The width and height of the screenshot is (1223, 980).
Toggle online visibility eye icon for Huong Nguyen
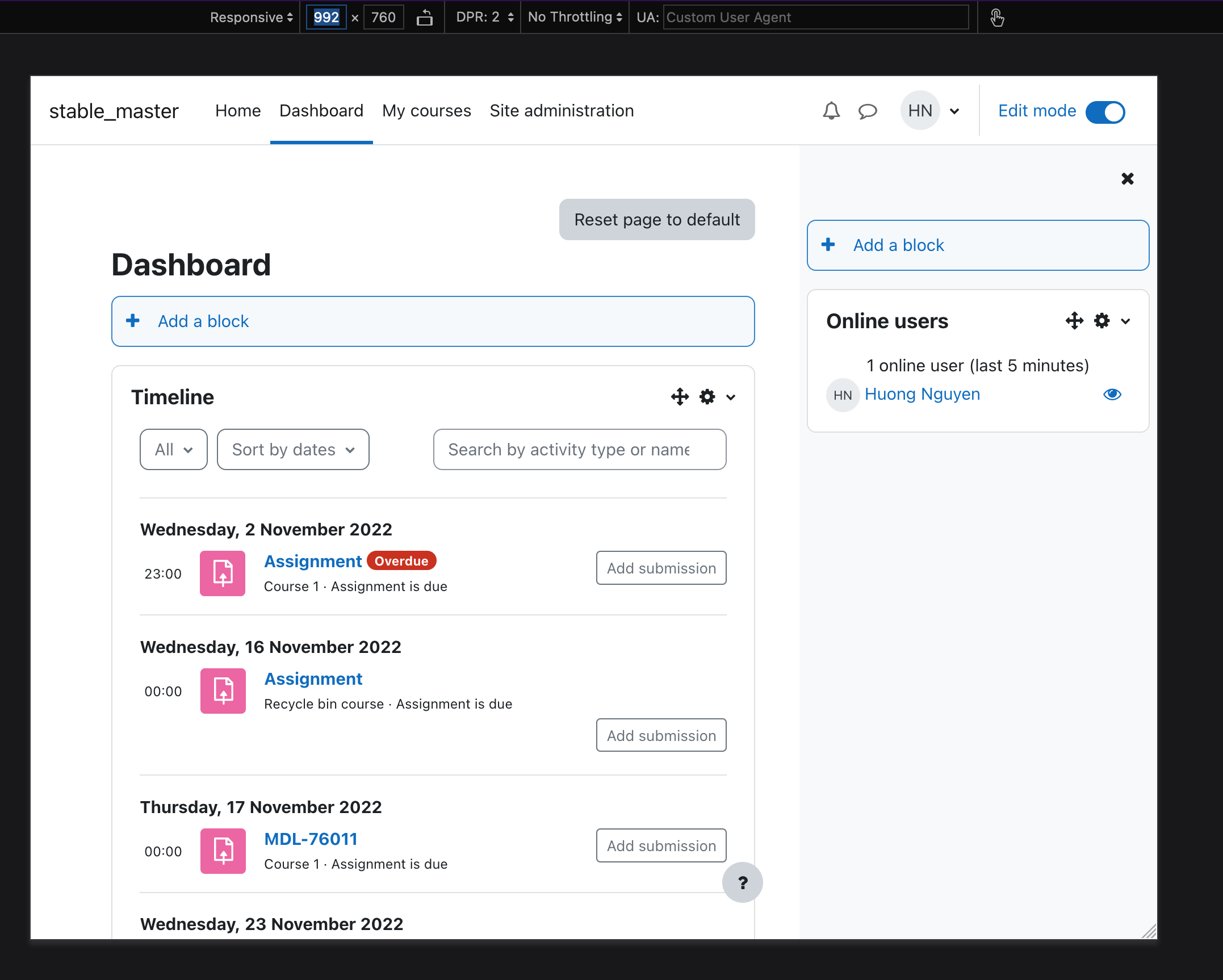coord(1112,394)
